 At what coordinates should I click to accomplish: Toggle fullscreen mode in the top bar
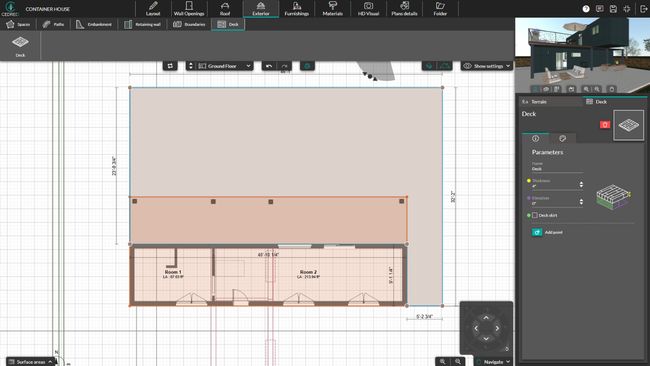[627, 9]
